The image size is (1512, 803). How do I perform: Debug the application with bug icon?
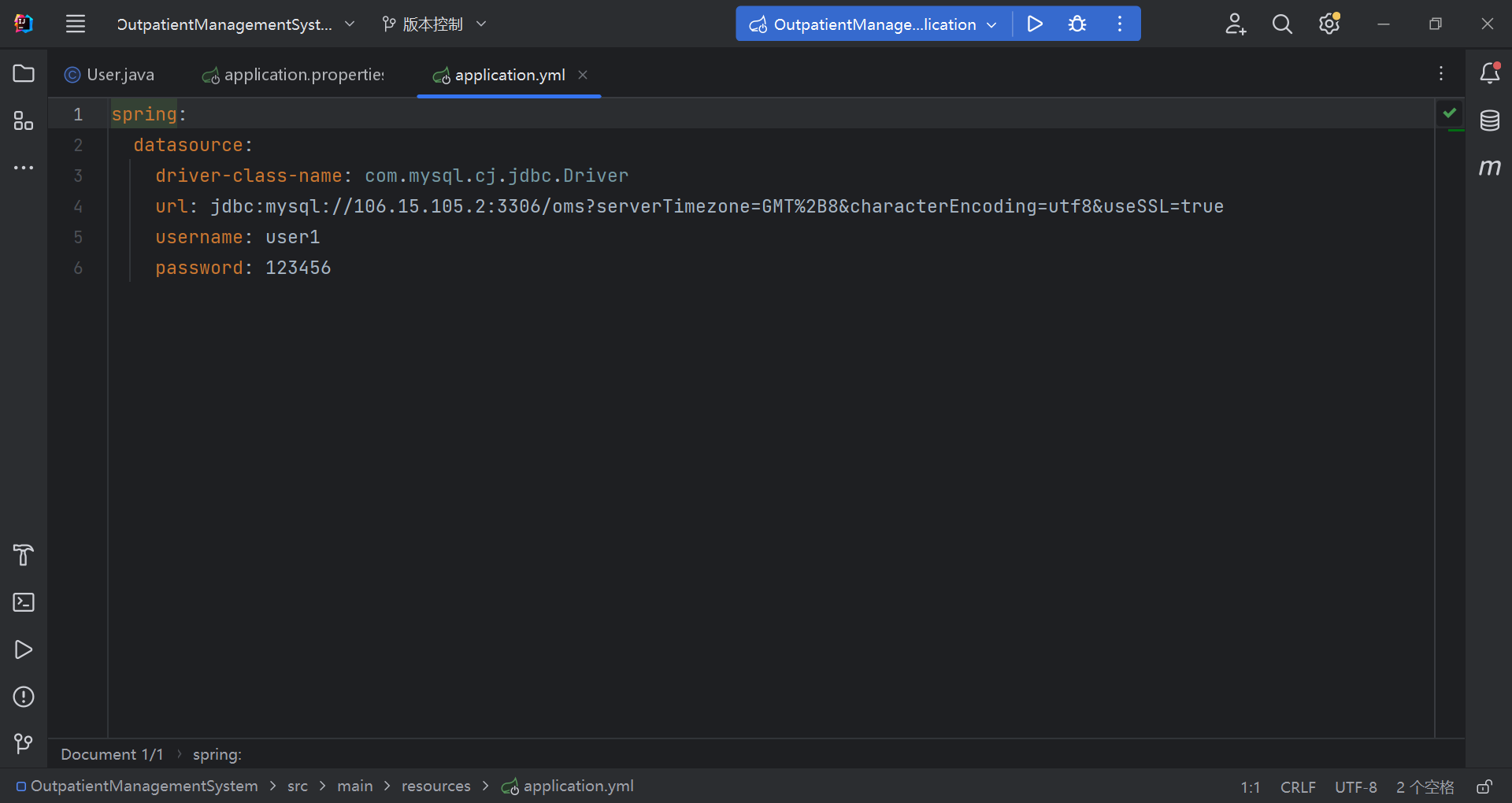click(1077, 24)
